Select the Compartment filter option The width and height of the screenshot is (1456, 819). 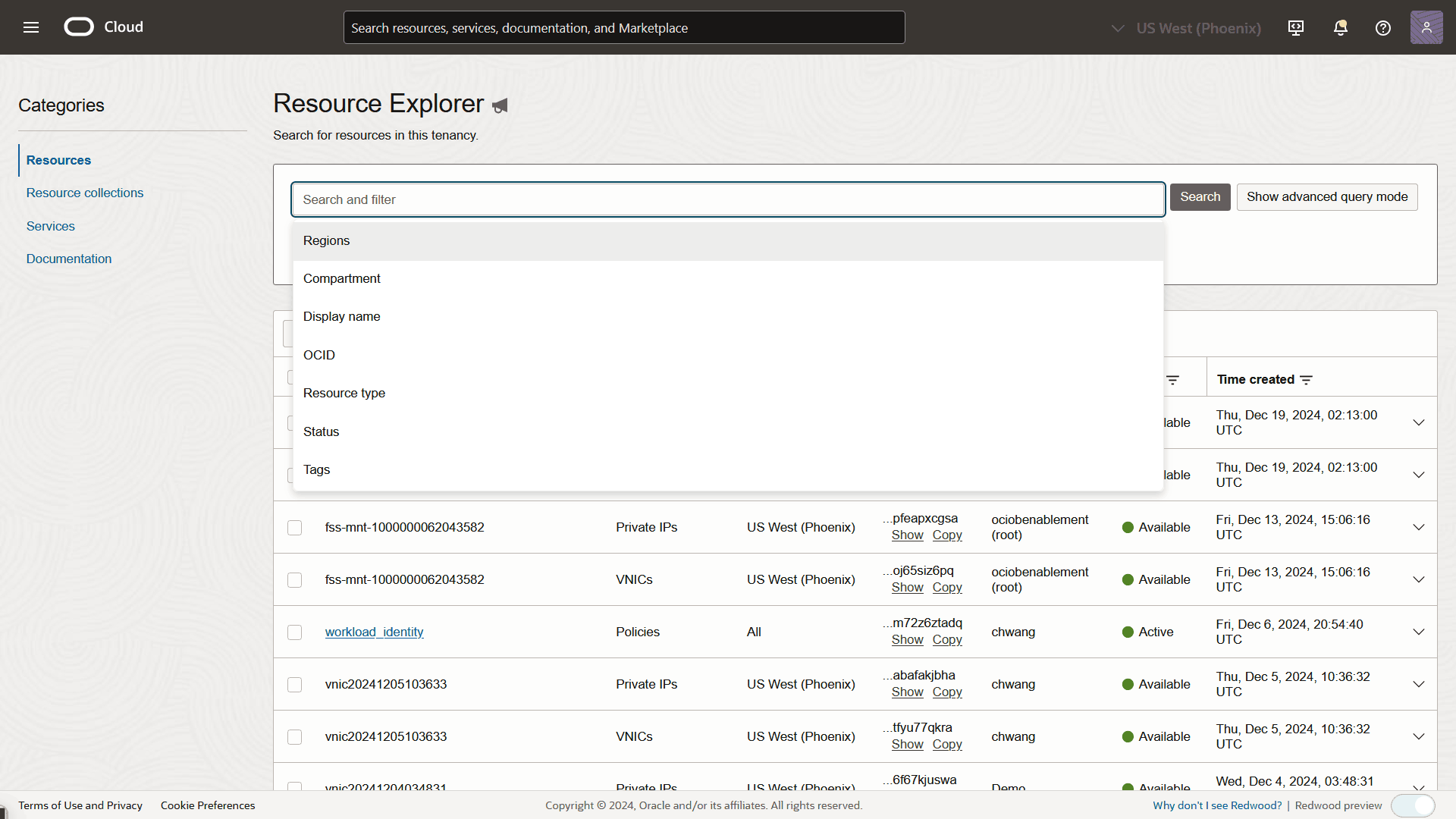[342, 278]
